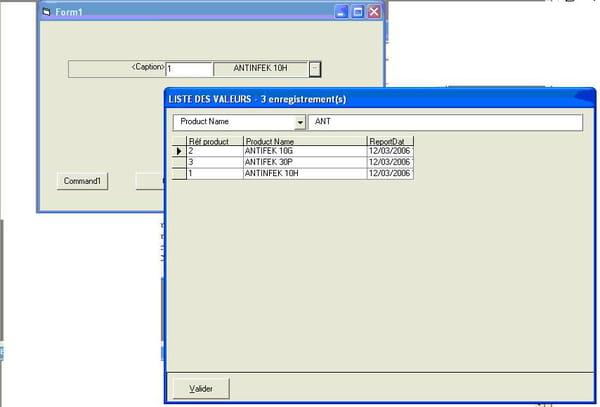Click reference cell 3 in the grid
The height and width of the screenshot is (407, 600).
215,163
